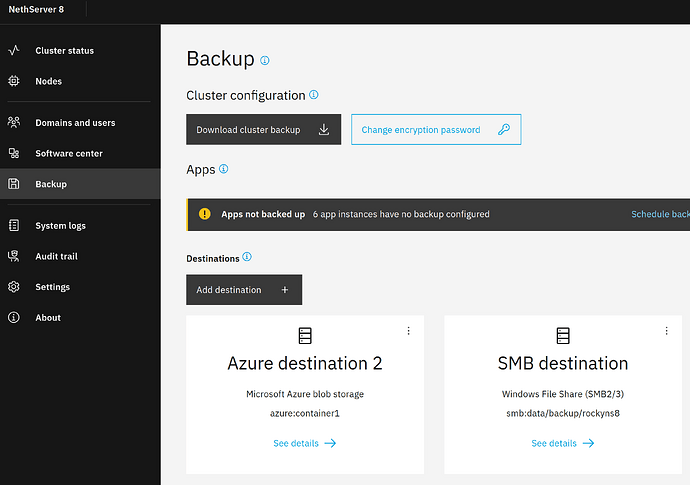Click the Backup floppy disk icon
The width and height of the screenshot is (690, 485).
[x=14, y=184]
